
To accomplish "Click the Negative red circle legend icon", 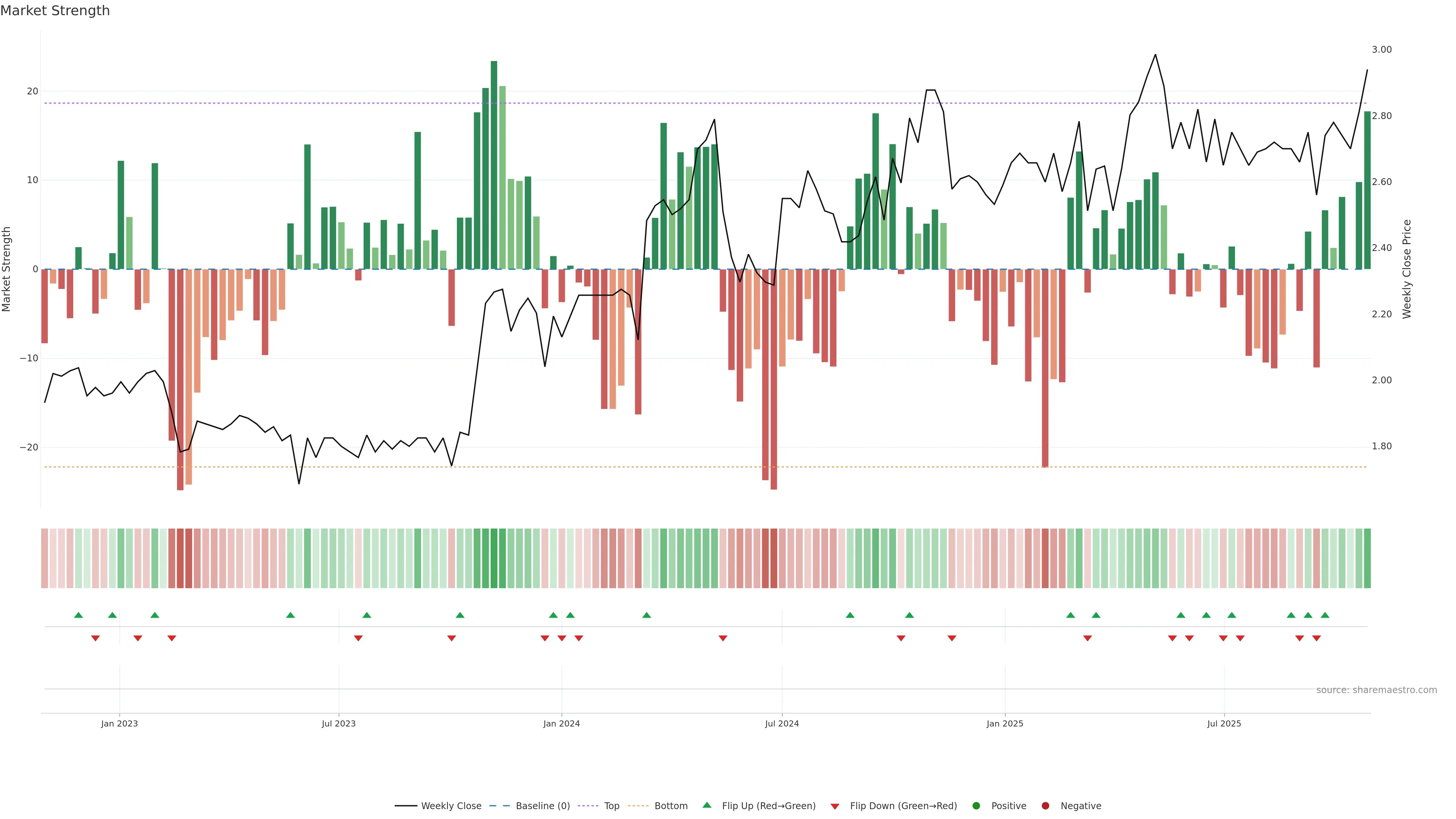I will [1045, 806].
